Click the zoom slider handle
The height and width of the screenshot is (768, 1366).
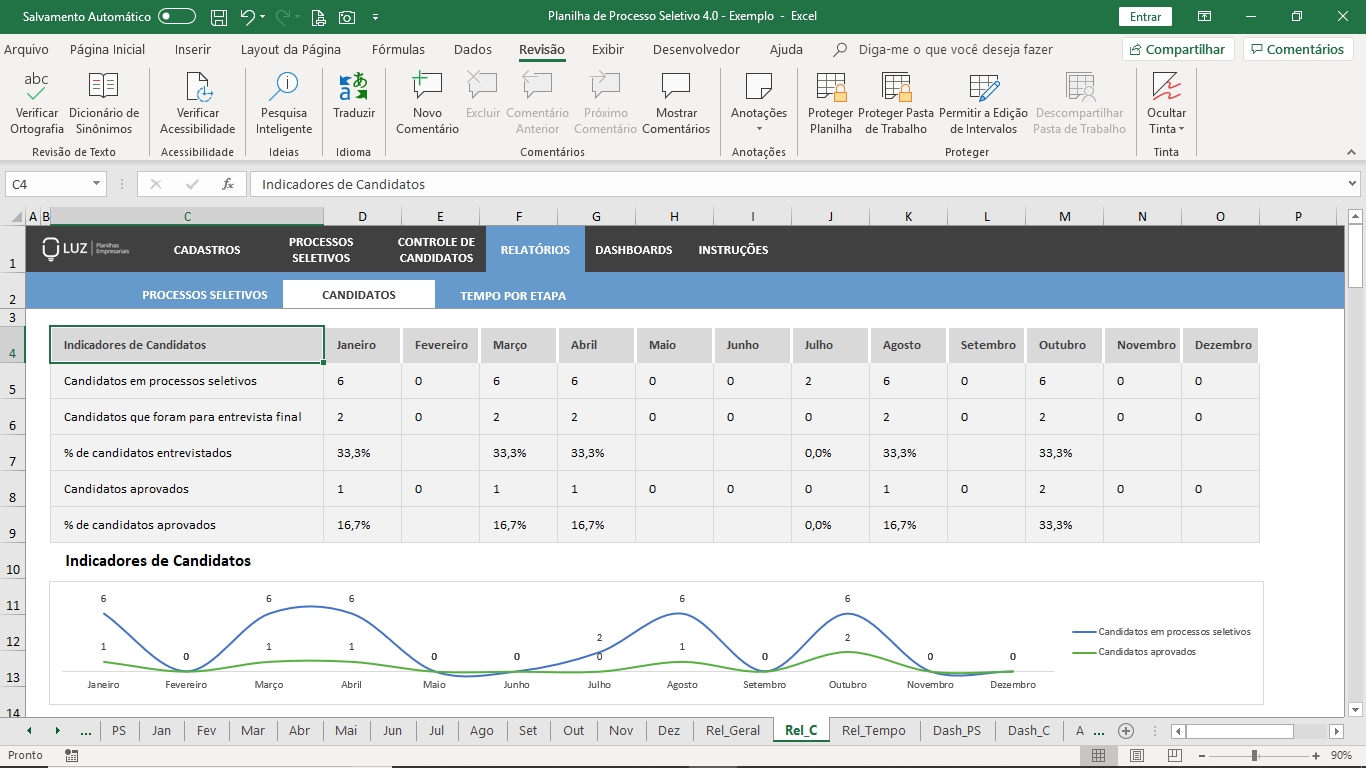1254,755
